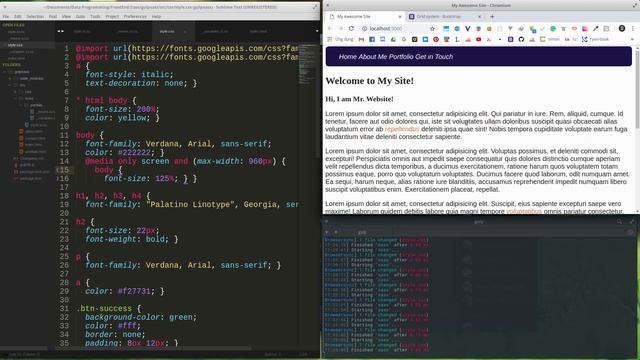The image size is (640, 360).
Task: Click the Sublime minimap
Action: (309, 65)
